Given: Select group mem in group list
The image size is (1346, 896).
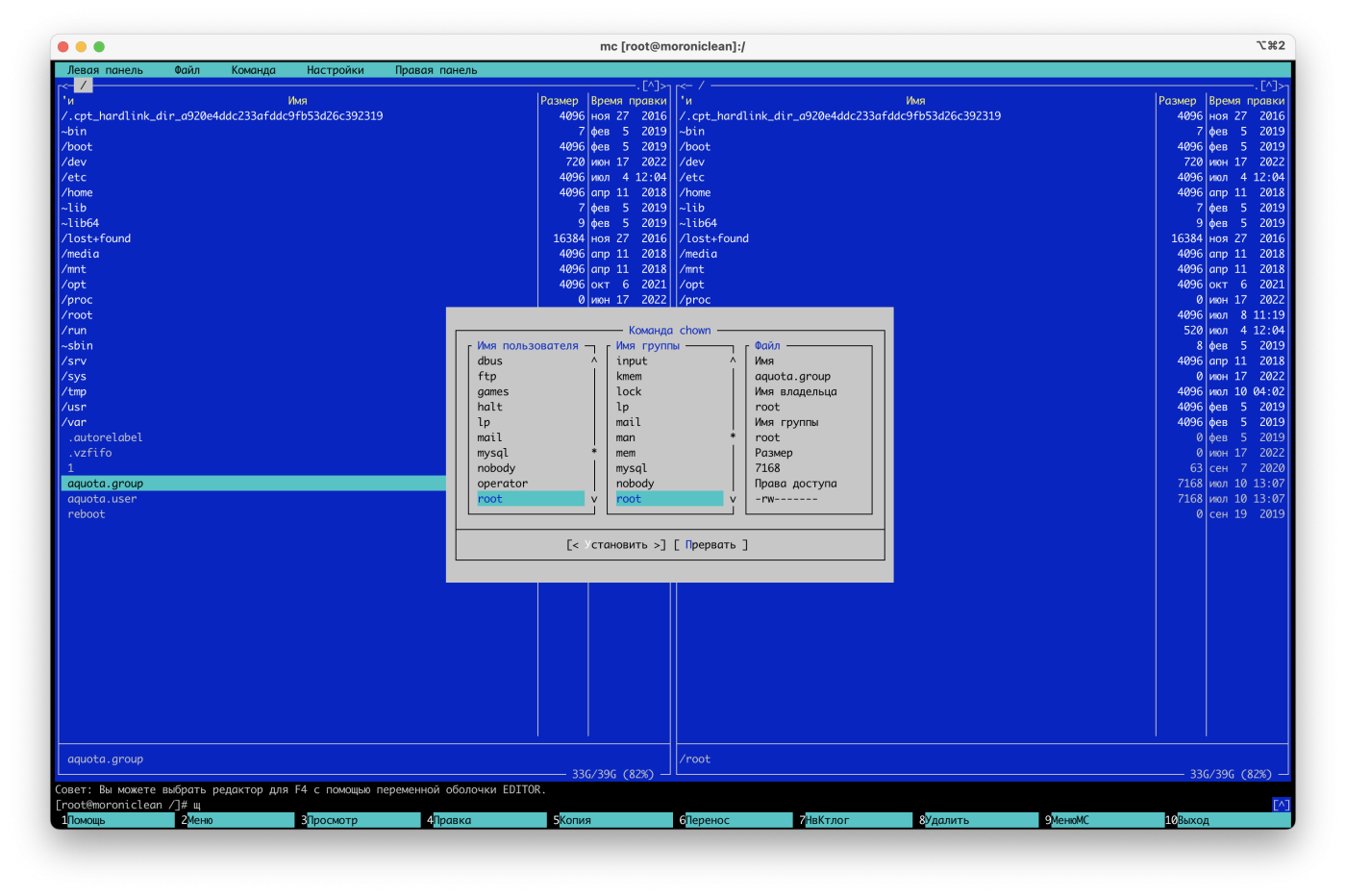Looking at the screenshot, I should [626, 454].
